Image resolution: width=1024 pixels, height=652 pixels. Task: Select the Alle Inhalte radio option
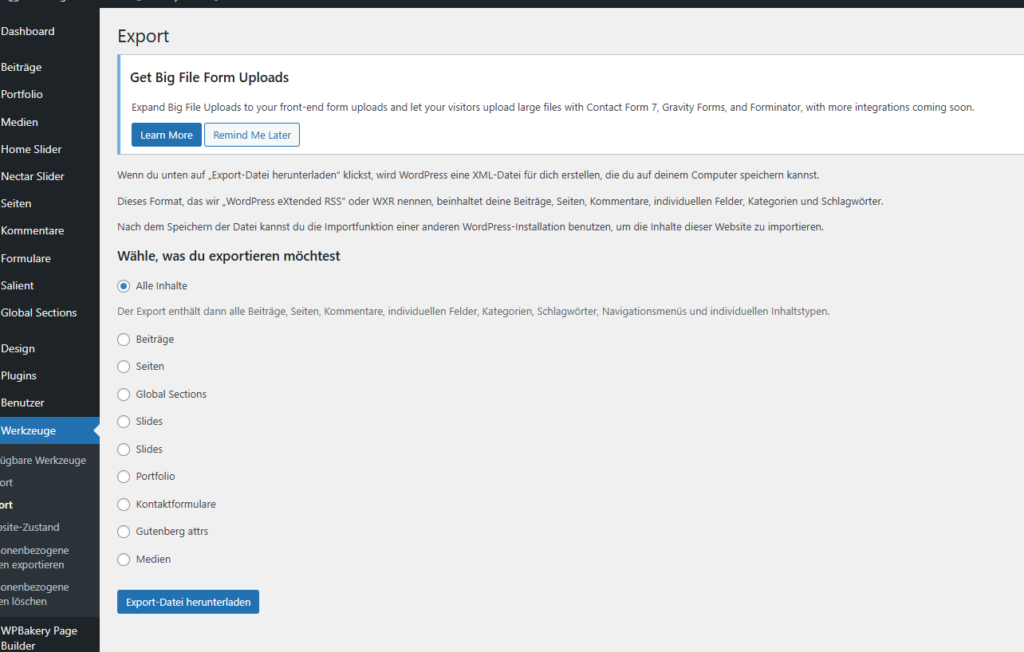click(124, 286)
